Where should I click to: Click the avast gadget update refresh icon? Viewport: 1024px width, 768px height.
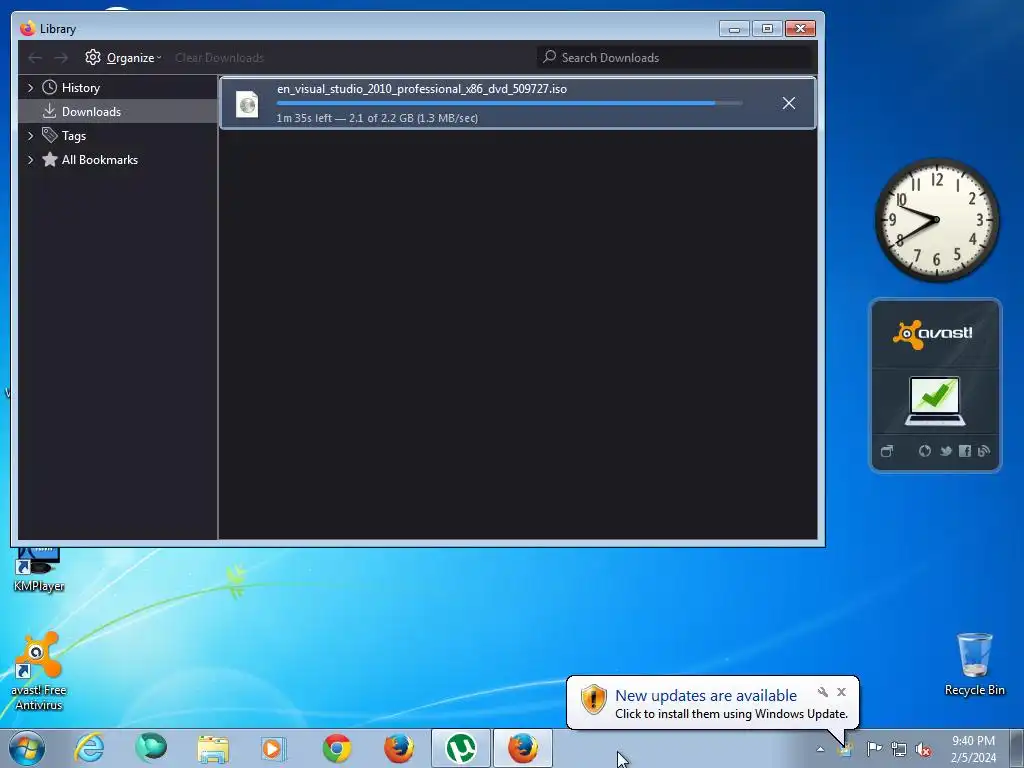click(x=924, y=451)
